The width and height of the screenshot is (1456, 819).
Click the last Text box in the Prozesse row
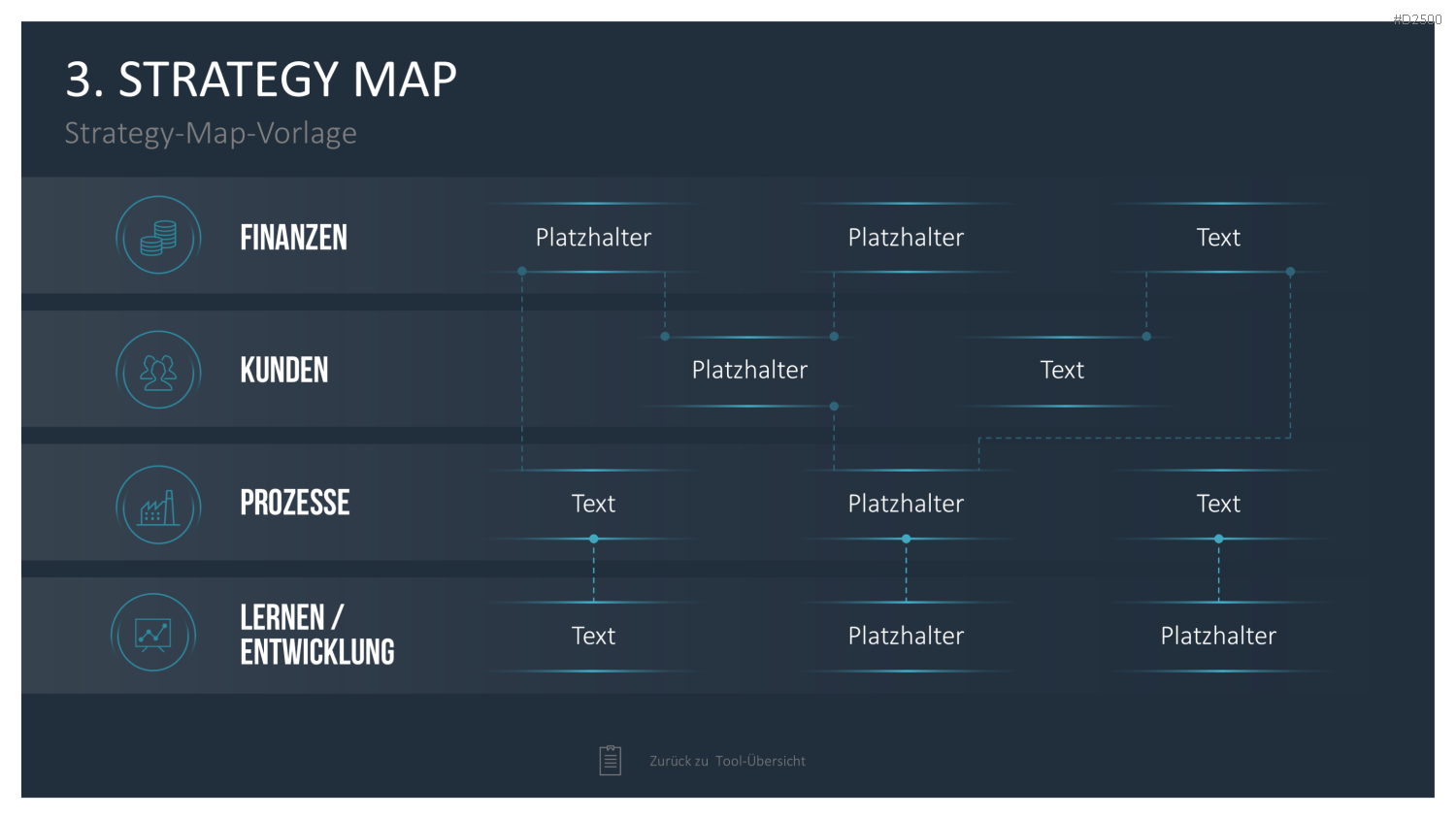(x=1218, y=504)
